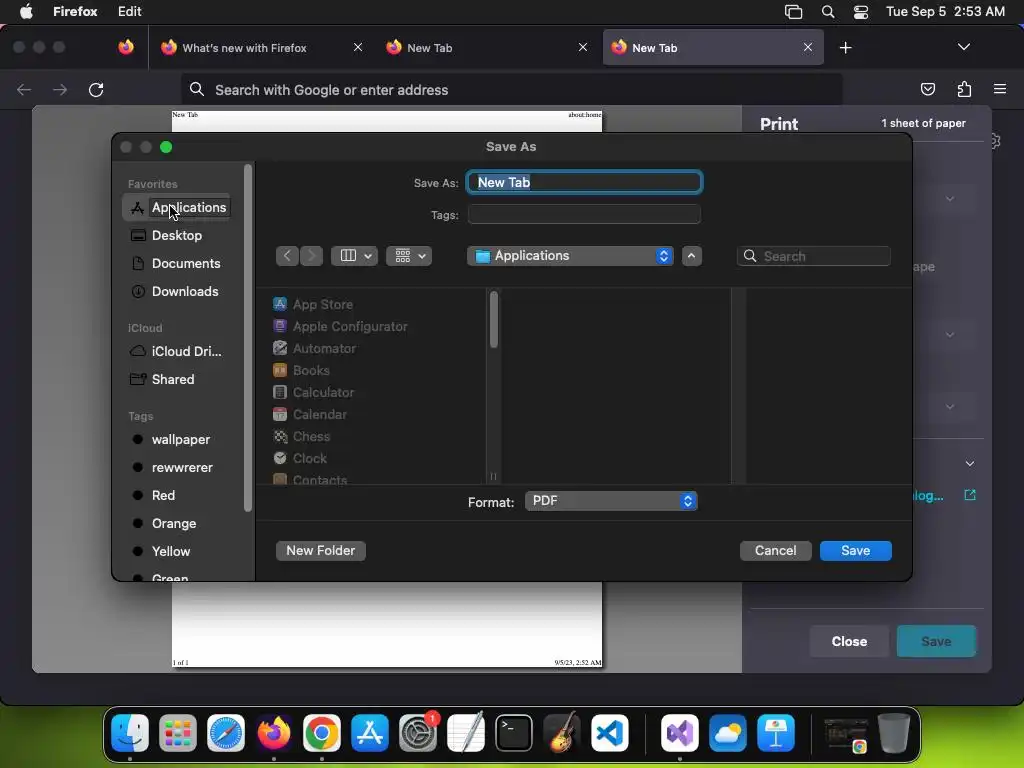The image size is (1024, 768).
Task: Click the Save As filename field
Action: 584,182
